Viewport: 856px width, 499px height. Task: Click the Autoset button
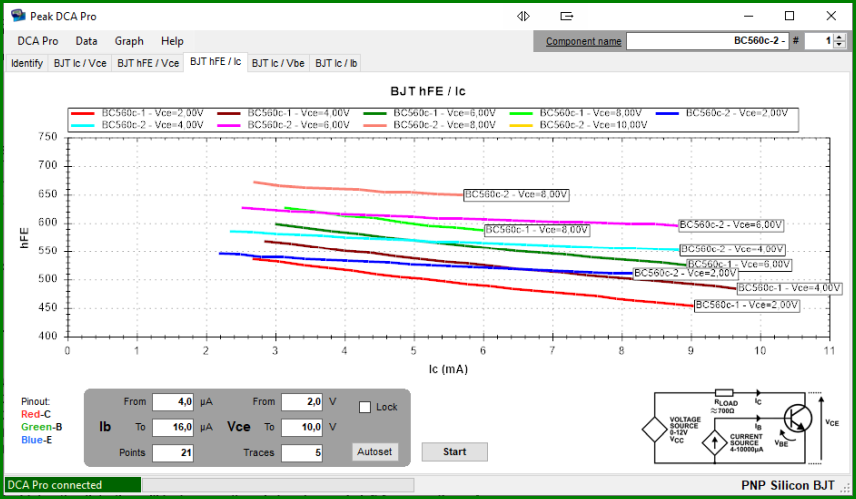click(374, 452)
